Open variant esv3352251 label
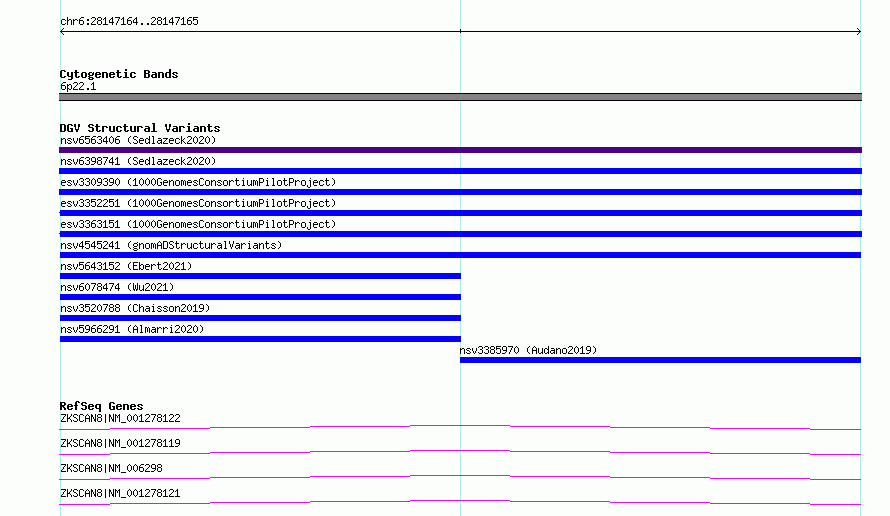 click(x=198, y=203)
